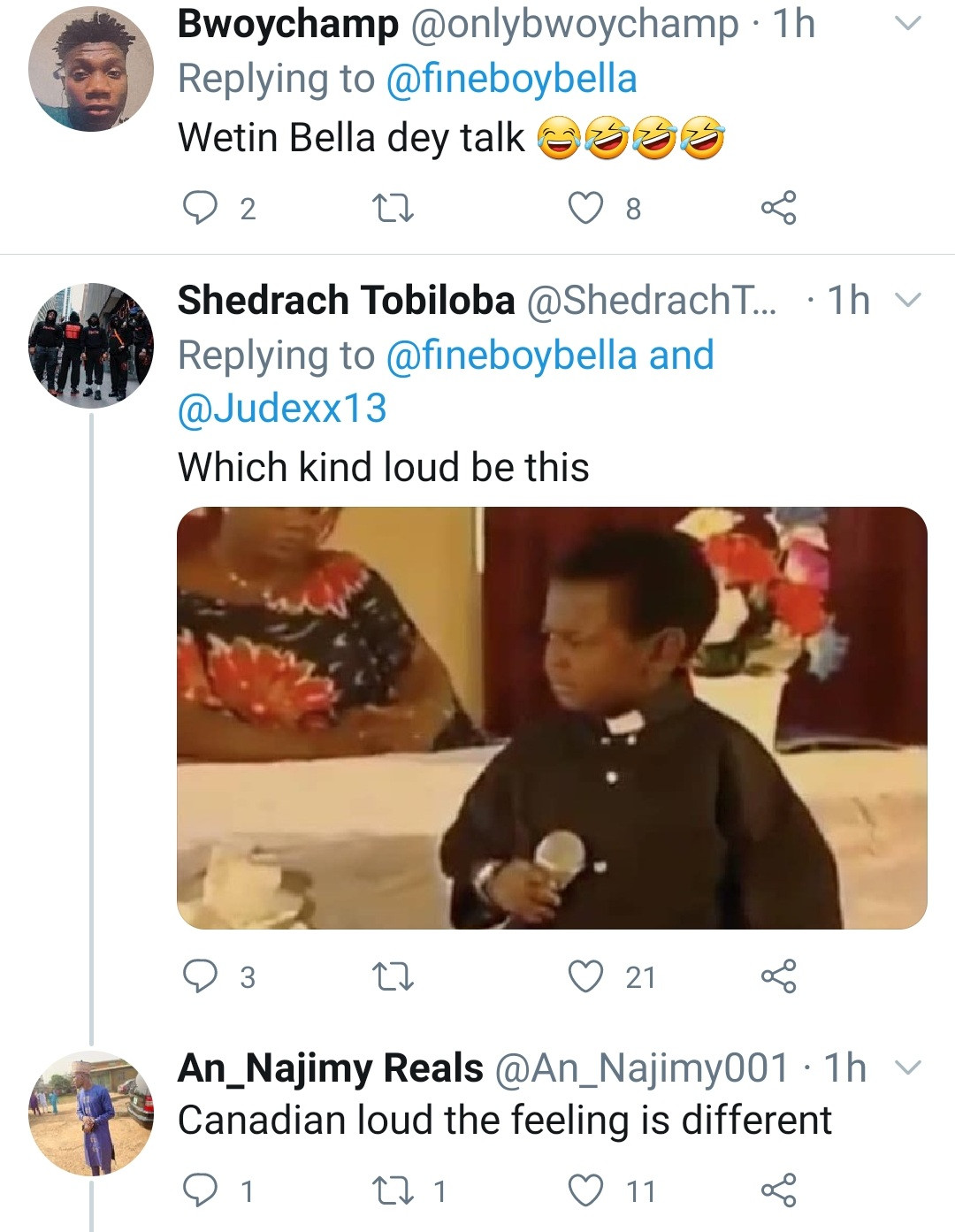Screen dimensions: 955x1232
Task: Reply to An_Najimy Reals' tweet
Action: coord(200,1190)
